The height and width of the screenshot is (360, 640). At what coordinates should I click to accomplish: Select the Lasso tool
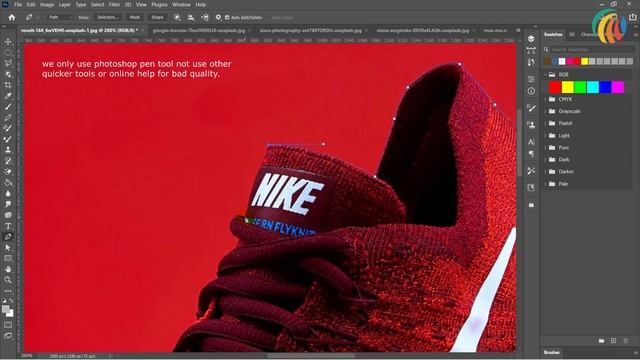8,63
